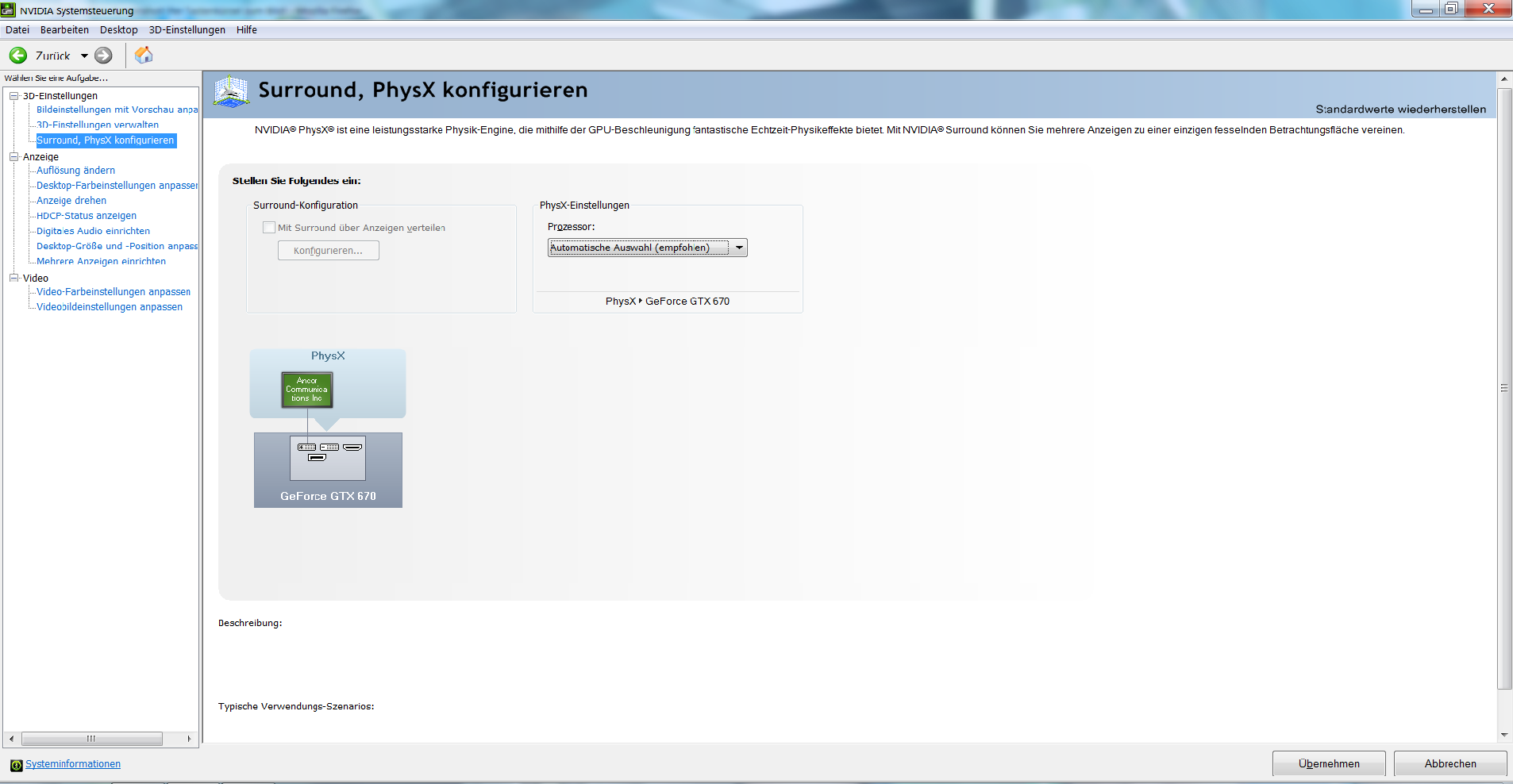Collapse the Video tree node
The image size is (1513, 784).
13,279
